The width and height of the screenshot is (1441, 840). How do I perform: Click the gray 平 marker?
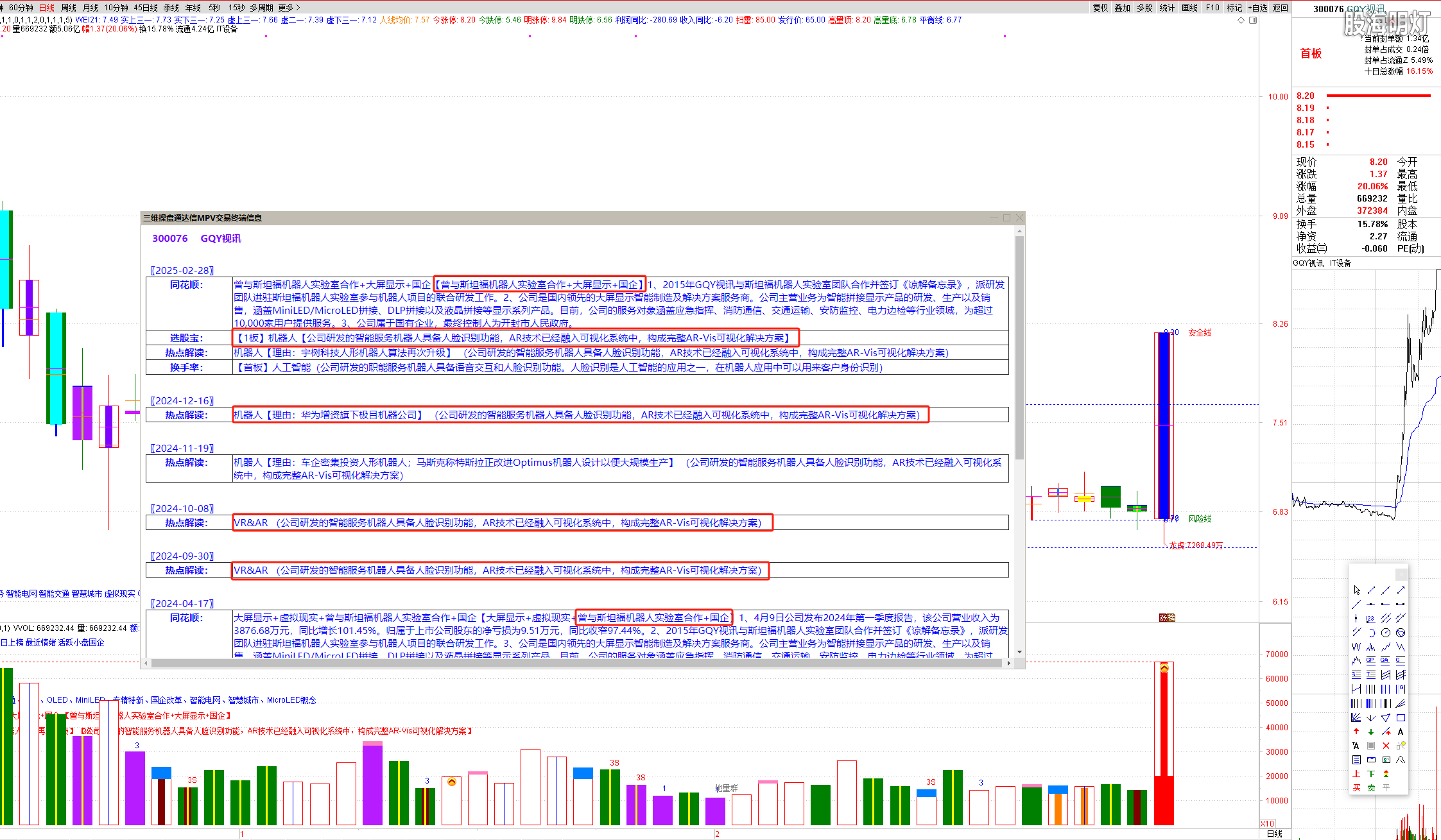click(x=1386, y=787)
